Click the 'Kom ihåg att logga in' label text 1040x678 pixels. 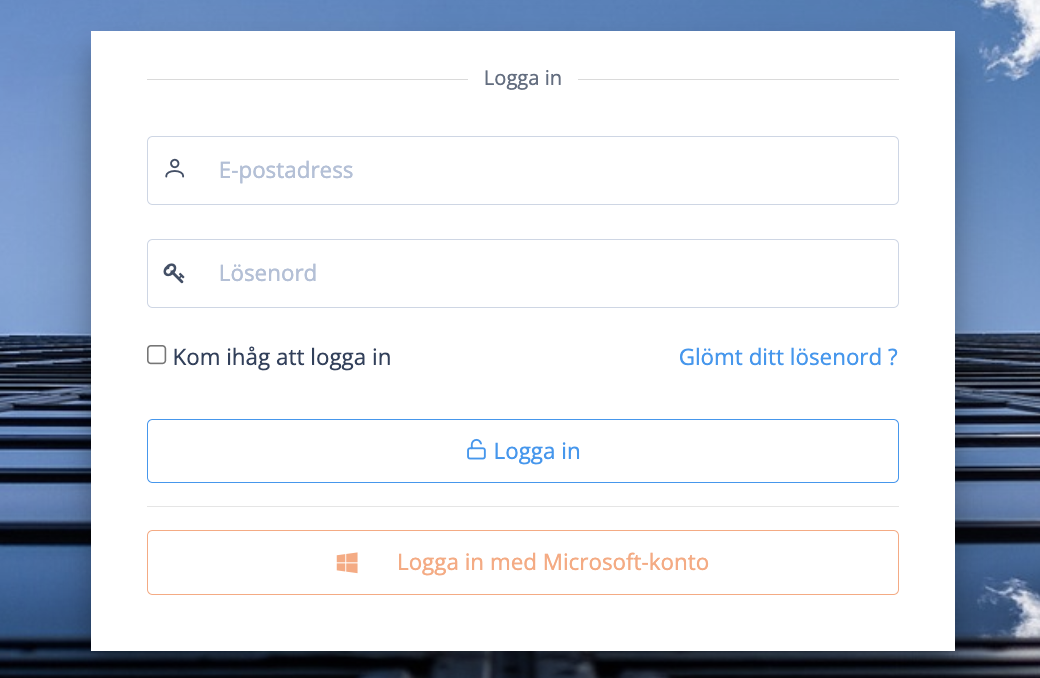click(281, 357)
